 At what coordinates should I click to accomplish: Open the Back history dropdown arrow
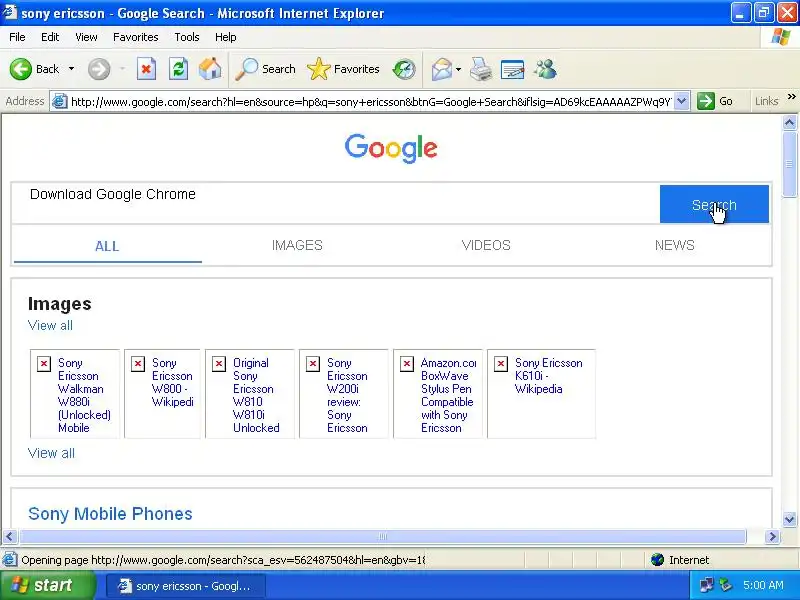71,69
